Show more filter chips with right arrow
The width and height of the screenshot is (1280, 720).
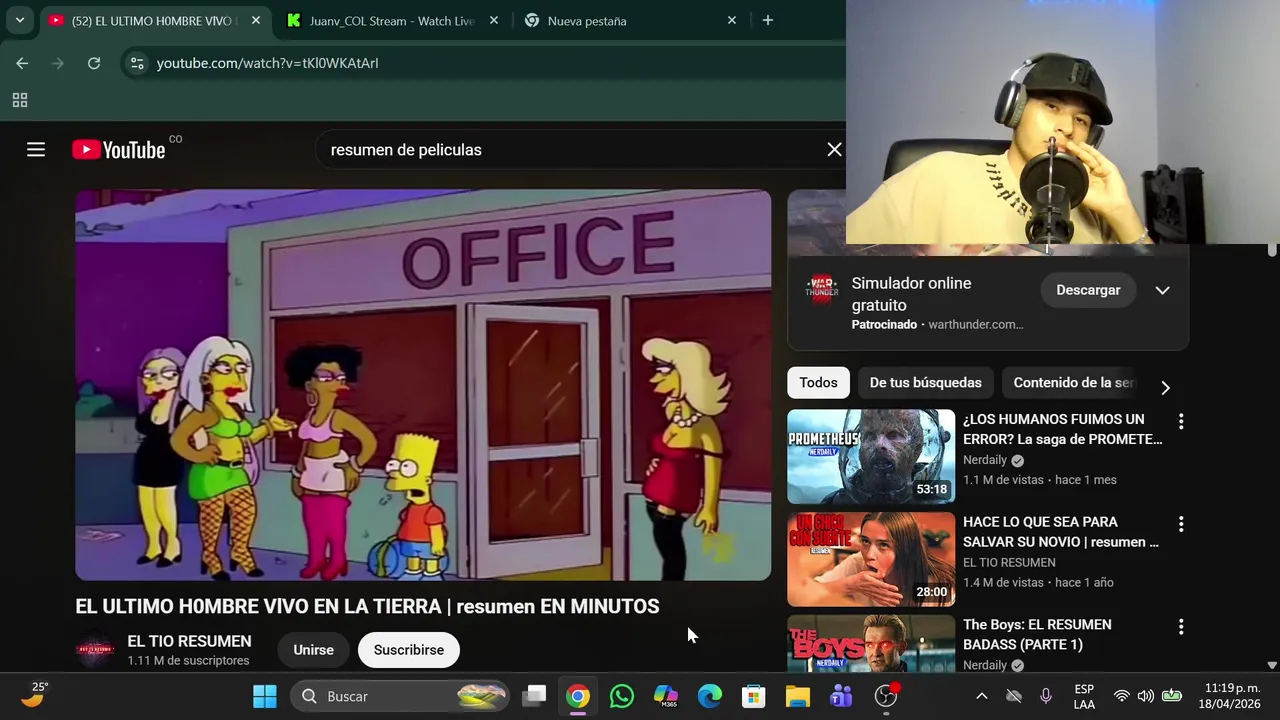(x=1165, y=387)
